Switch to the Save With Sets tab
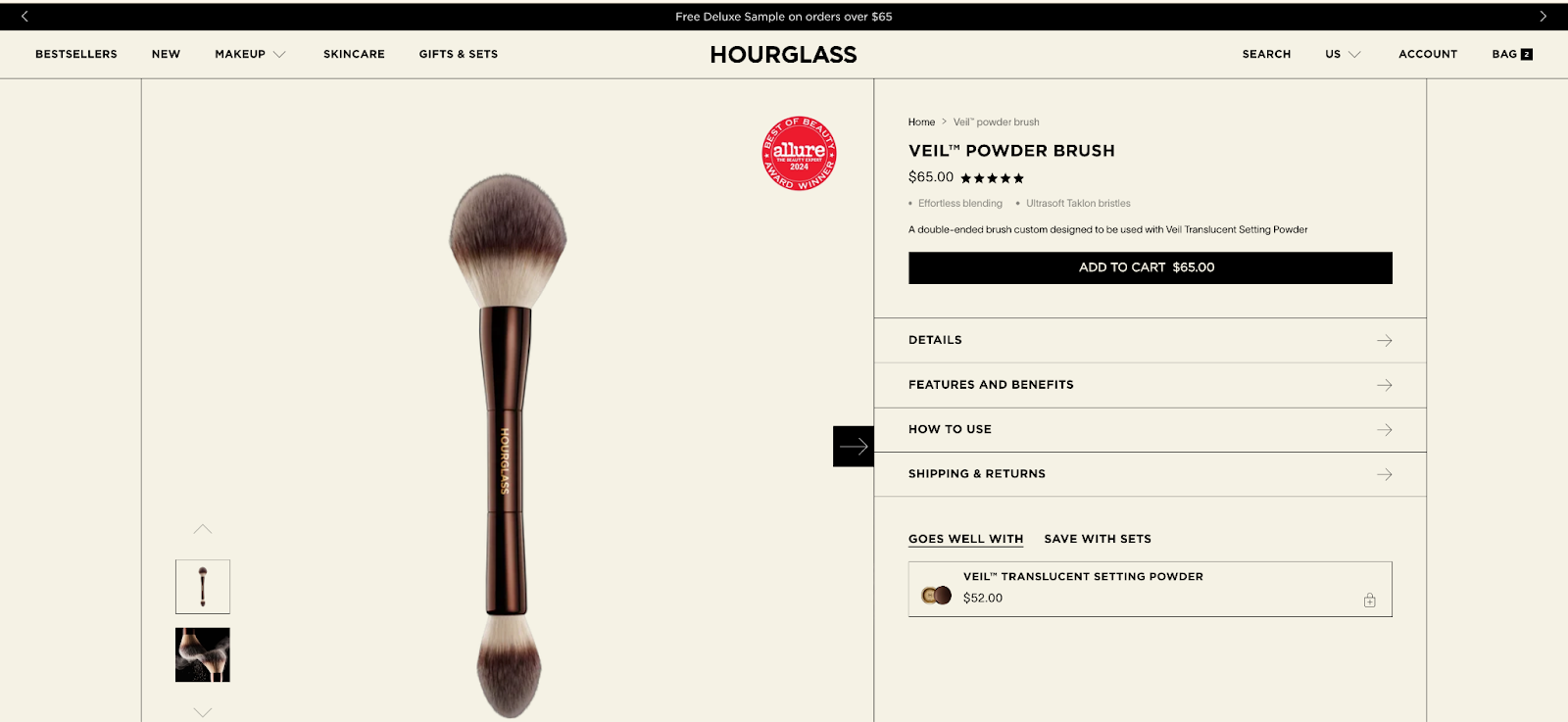Viewport: 1568px width, 722px height. (x=1098, y=539)
